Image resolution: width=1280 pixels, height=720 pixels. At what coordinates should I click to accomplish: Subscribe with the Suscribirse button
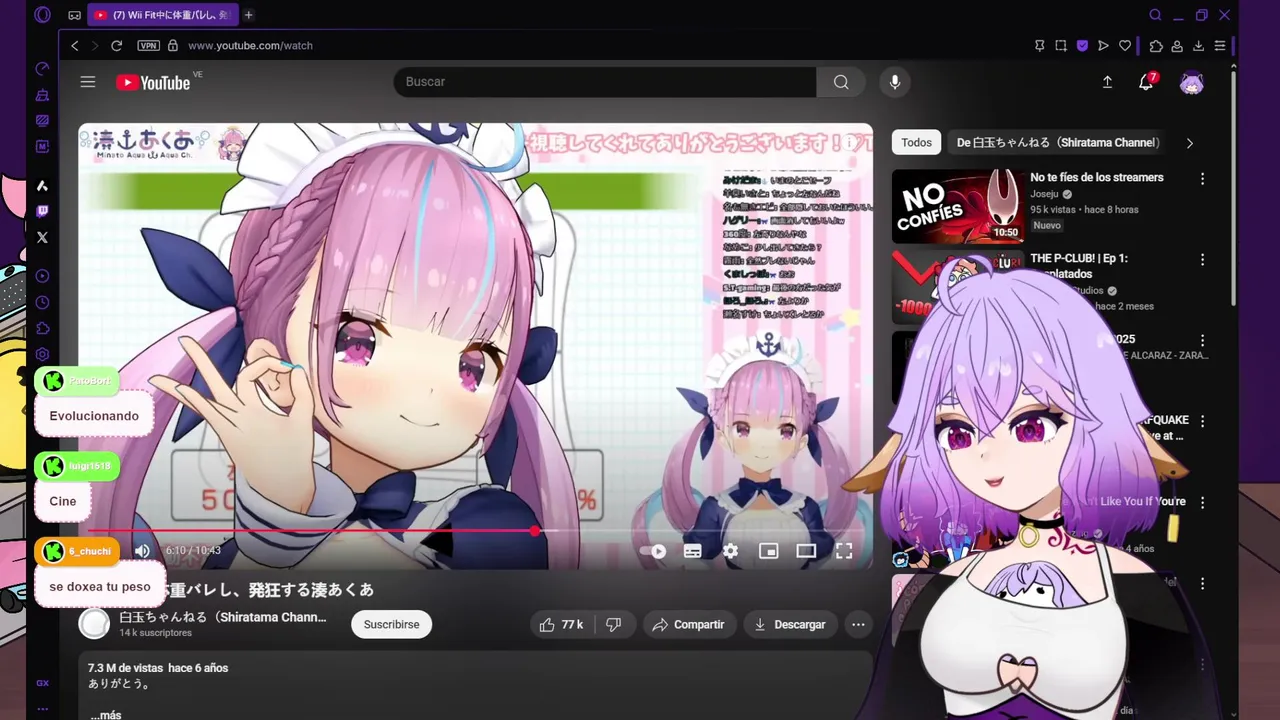391,624
